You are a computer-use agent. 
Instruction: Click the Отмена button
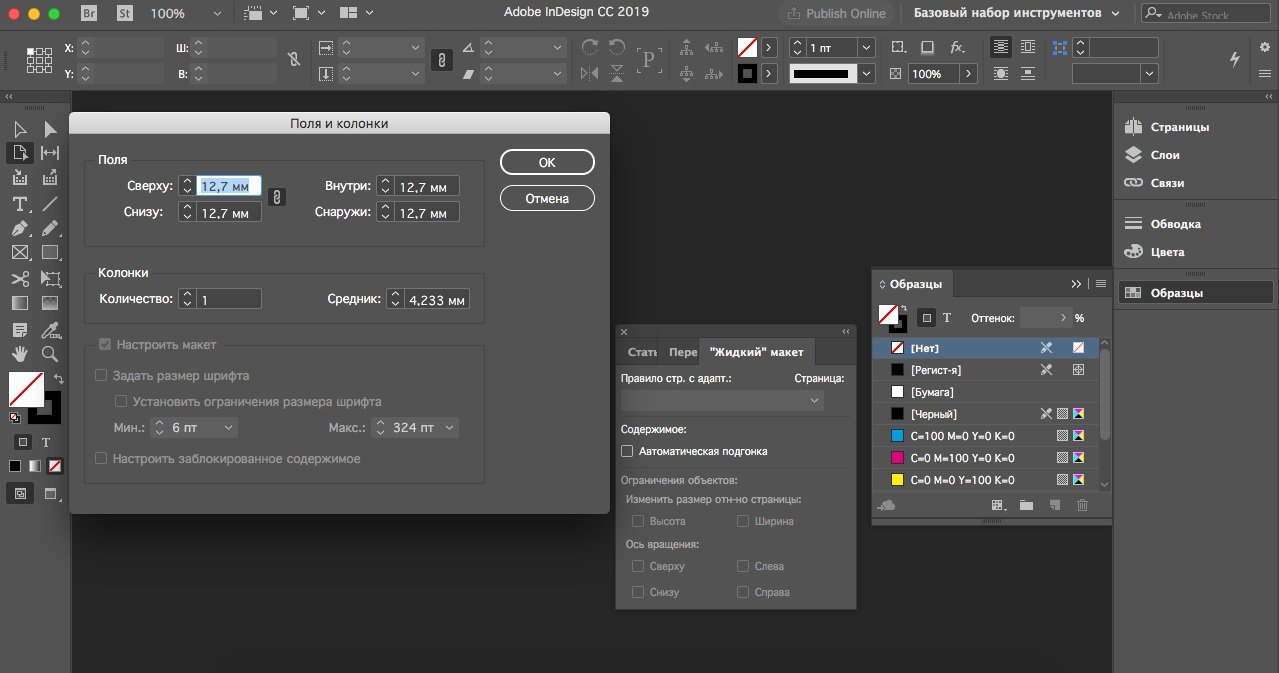[x=547, y=198]
